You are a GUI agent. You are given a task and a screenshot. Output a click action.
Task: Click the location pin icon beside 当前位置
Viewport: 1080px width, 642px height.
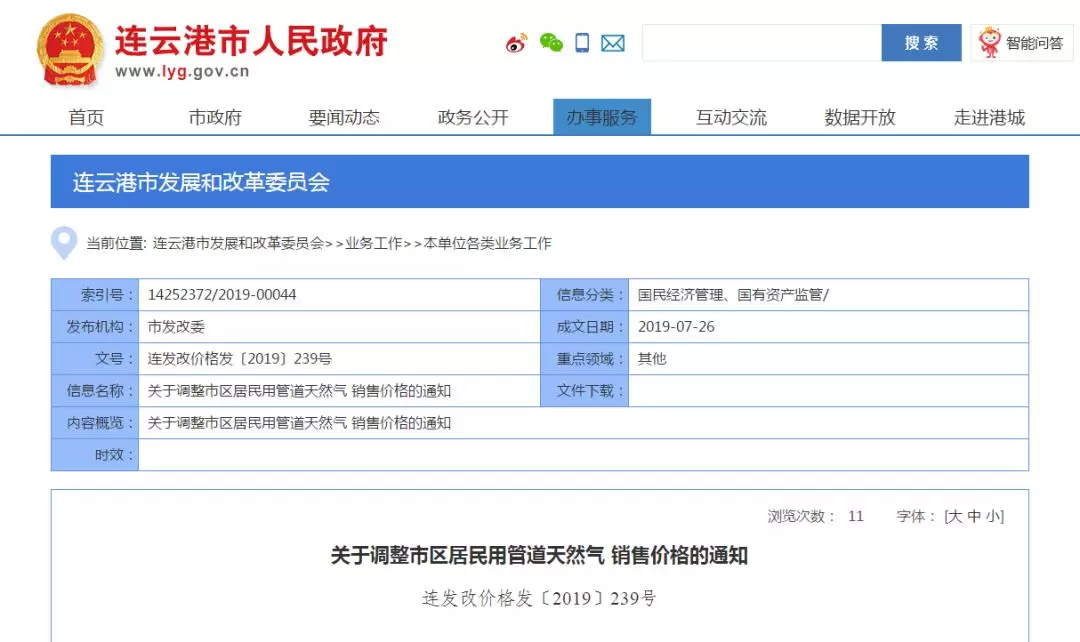click(64, 242)
